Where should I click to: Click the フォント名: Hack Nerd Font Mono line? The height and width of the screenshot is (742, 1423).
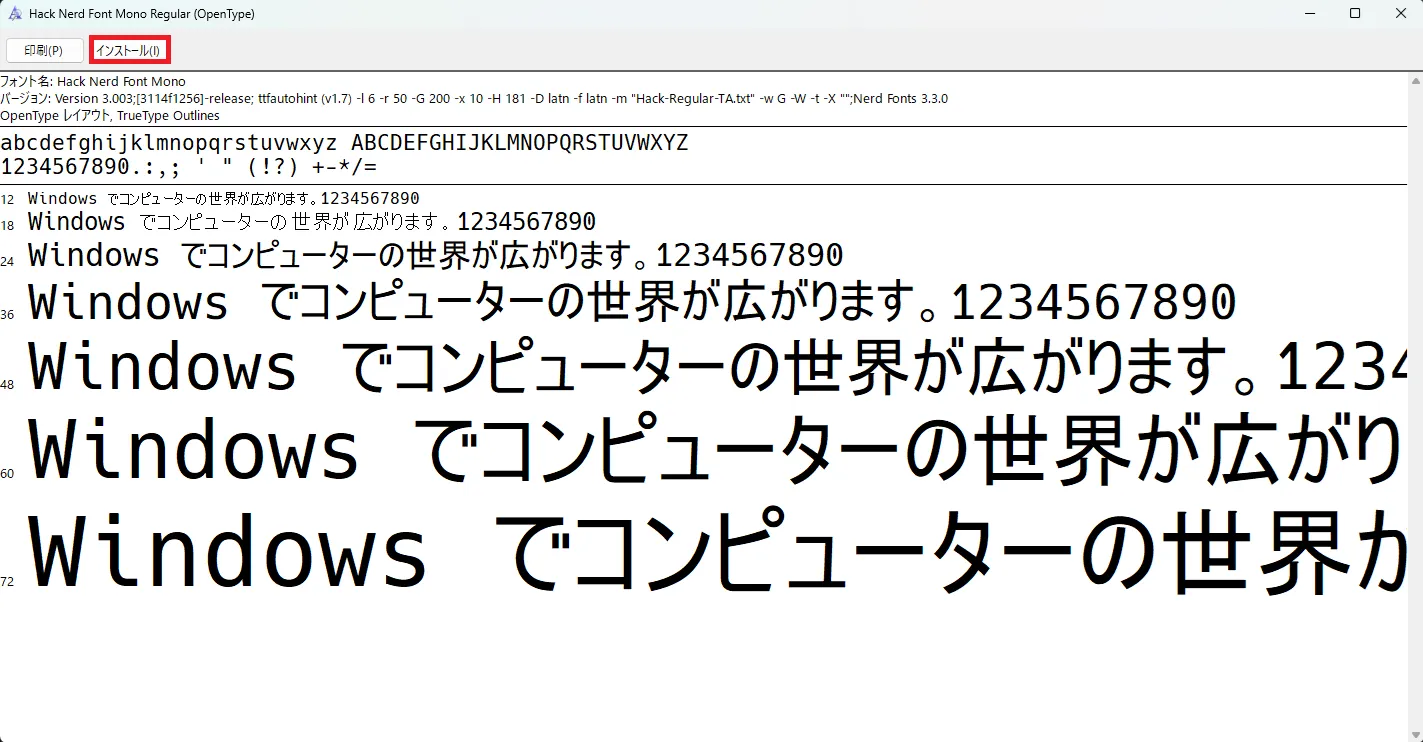pyautogui.click(x=93, y=81)
